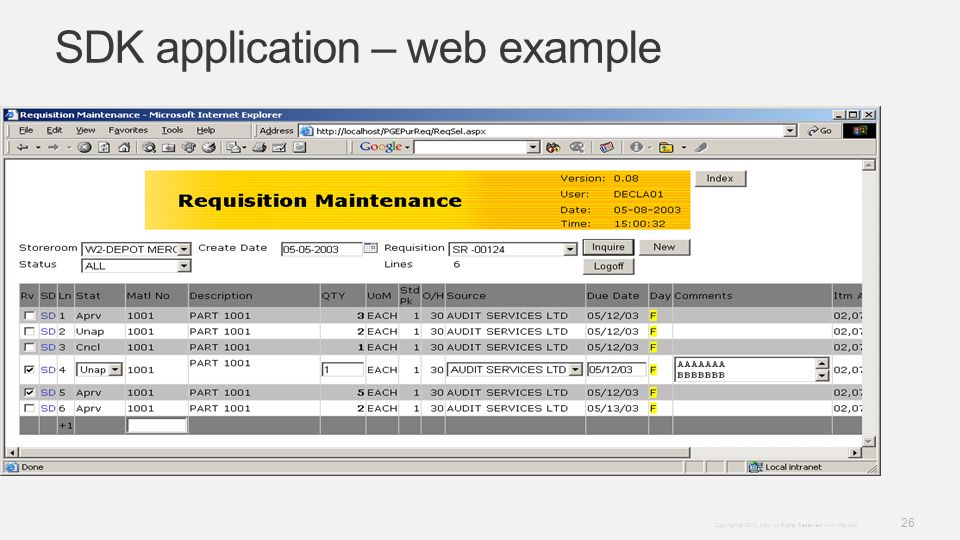Screen dimensions: 960x540
Task: Click the Google toolbar logo
Action: pyautogui.click(x=380, y=147)
